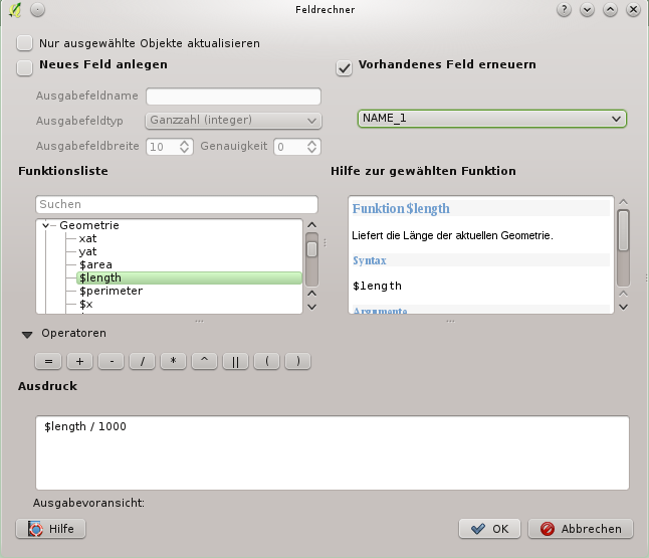
Task: Click the '^' power operator button
Action: pyautogui.click(x=204, y=361)
